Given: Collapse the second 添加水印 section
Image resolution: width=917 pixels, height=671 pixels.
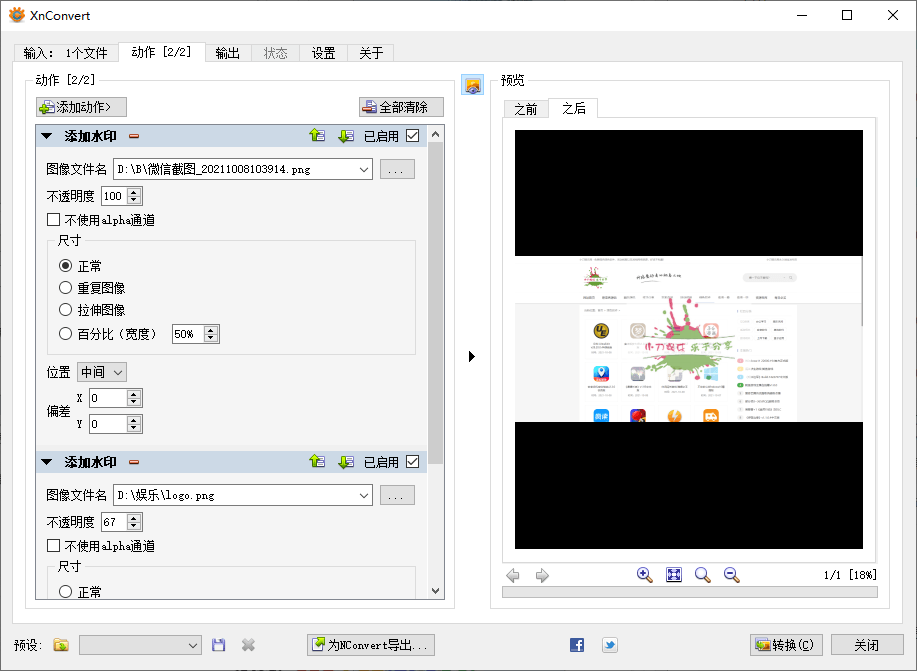Looking at the screenshot, I should [x=47, y=462].
